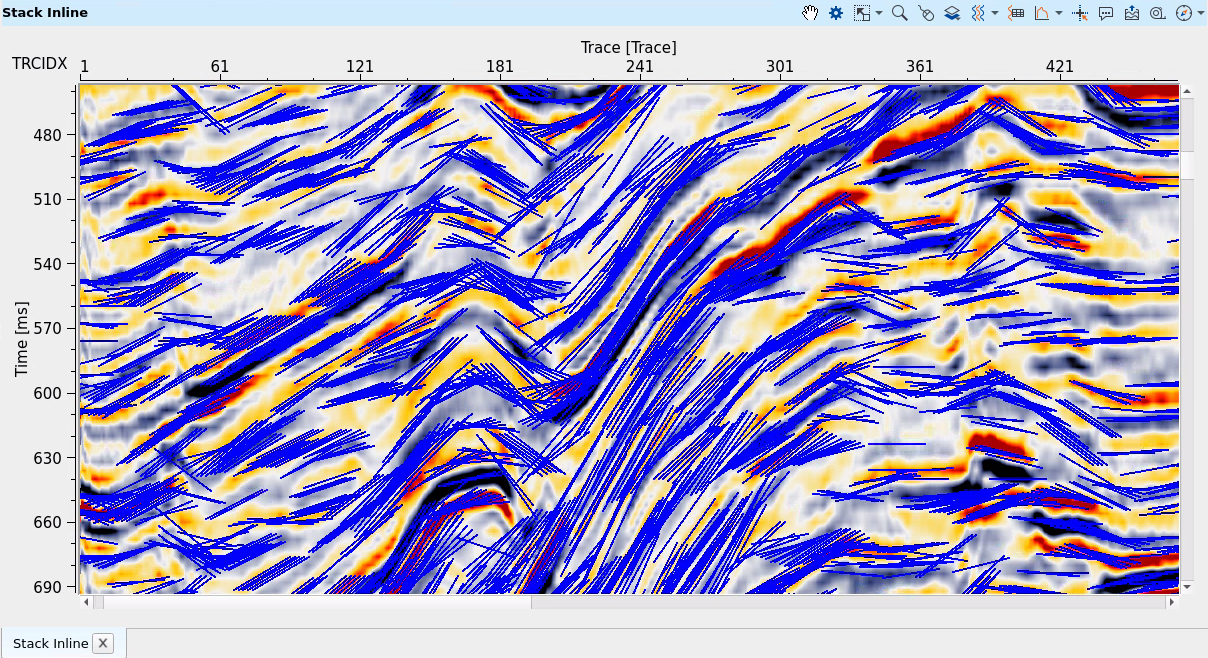Open the spreadsheet table view icon
The height and width of the screenshot is (658, 1208).
(1016, 13)
